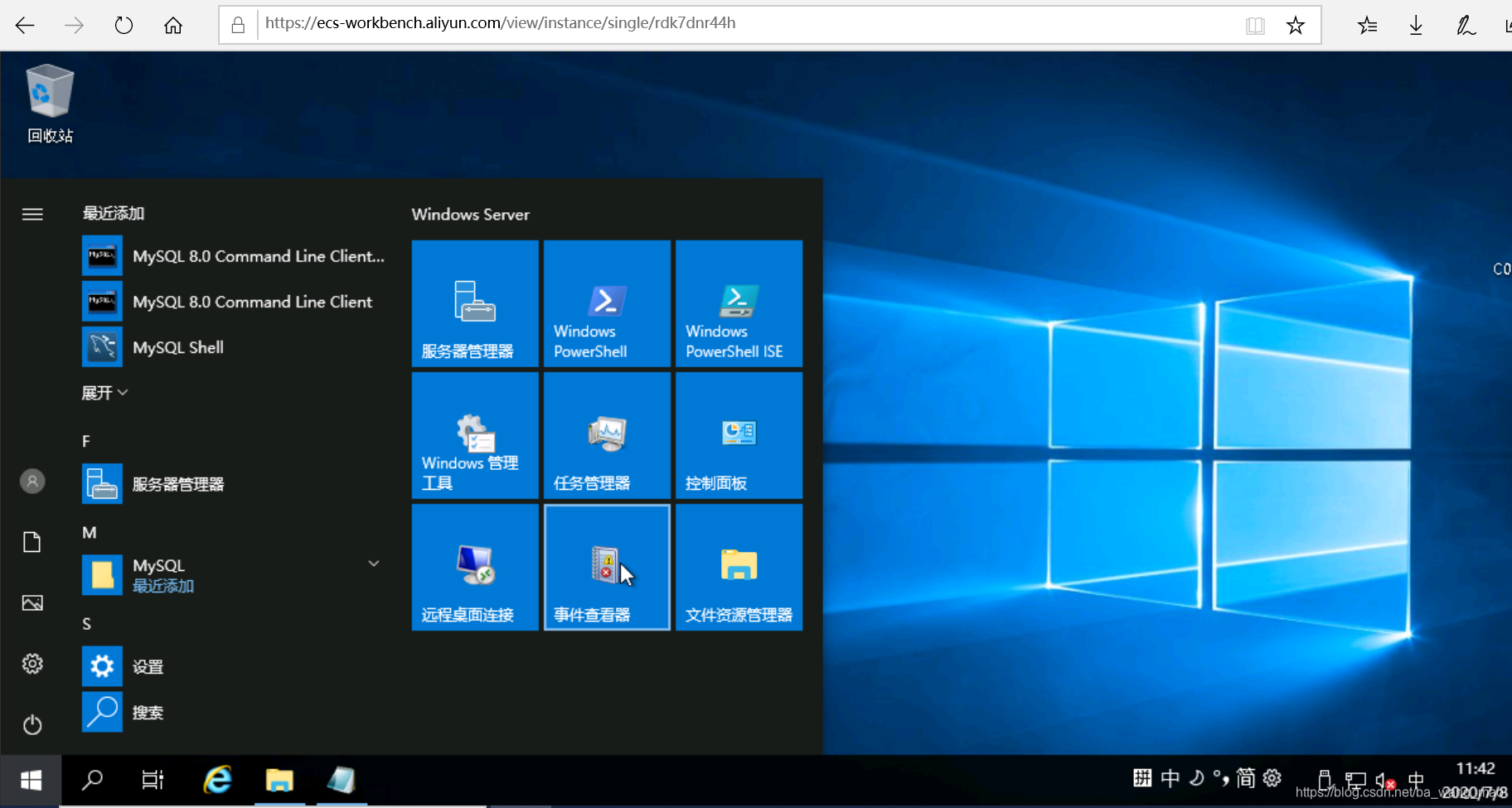
Task: Open the 服务器管理器 tile
Action: pyautogui.click(x=475, y=303)
